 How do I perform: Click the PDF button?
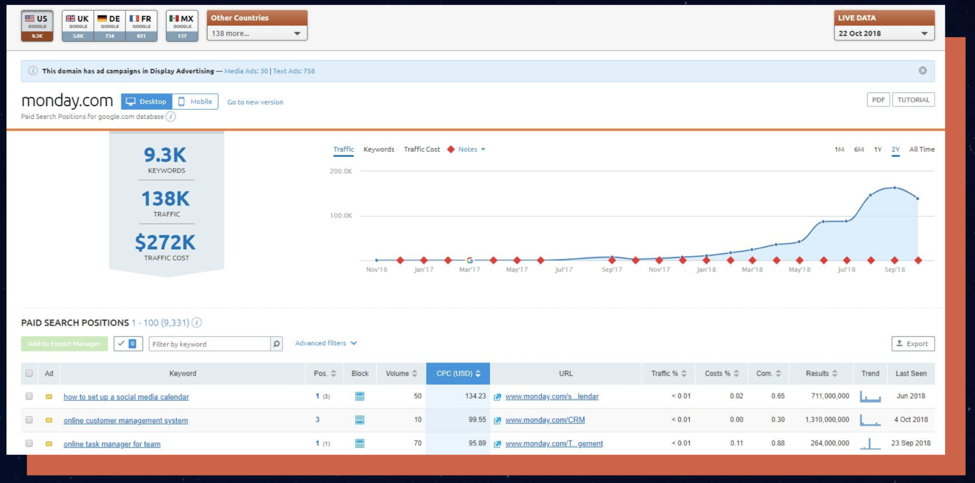click(878, 100)
